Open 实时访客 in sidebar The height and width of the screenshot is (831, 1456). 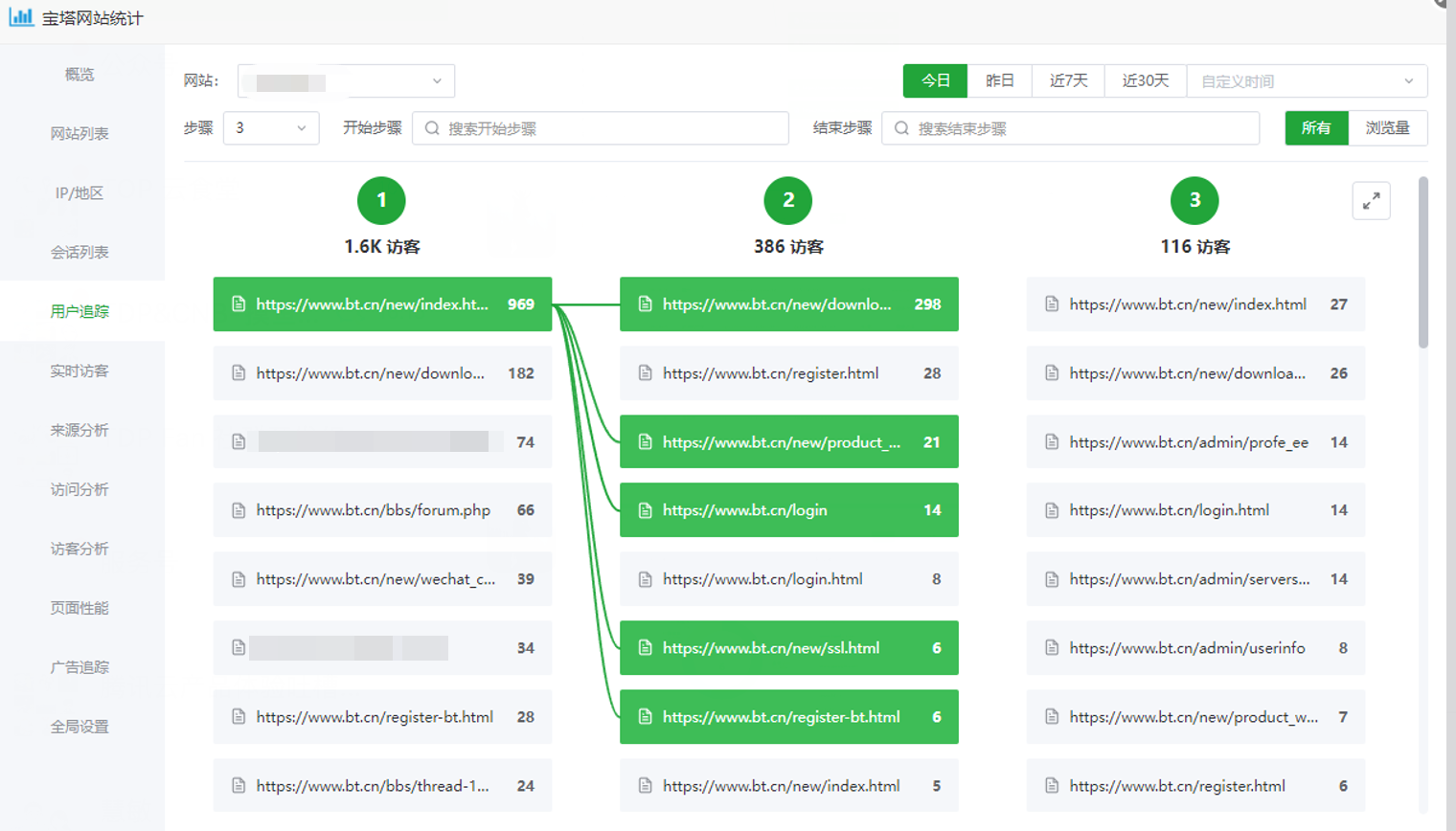pyautogui.click(x=80, y=371)
